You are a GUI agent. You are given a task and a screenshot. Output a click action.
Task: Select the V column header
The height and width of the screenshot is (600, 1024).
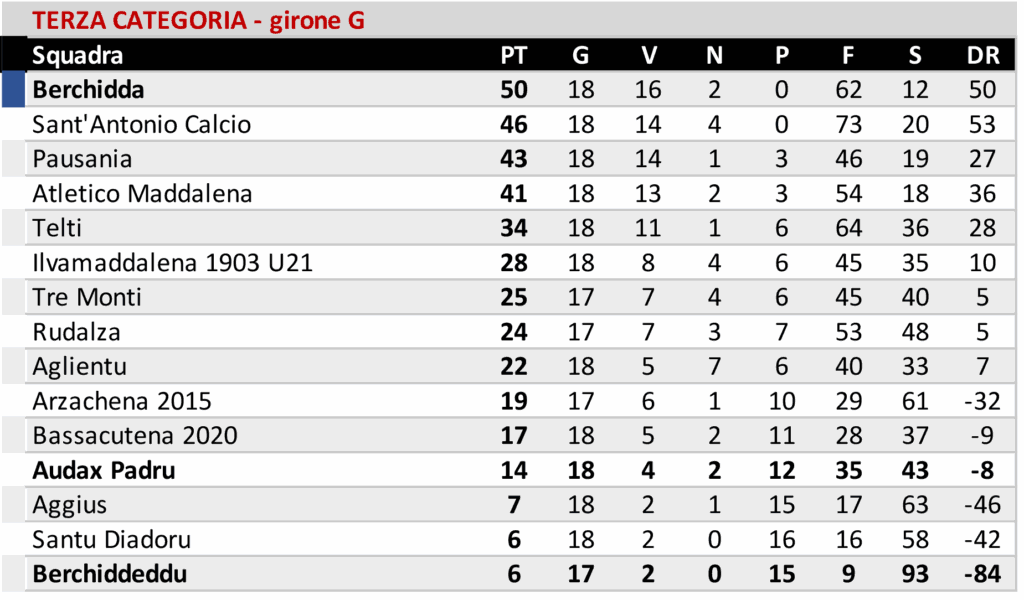click(648, 55)
